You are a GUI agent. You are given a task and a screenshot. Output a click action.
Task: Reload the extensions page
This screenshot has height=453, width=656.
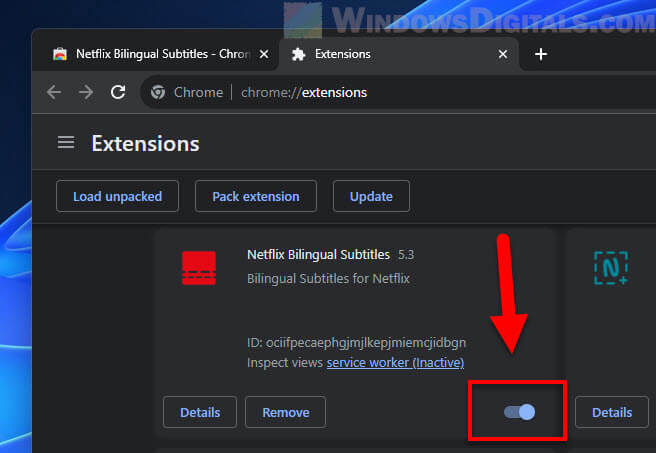click(x=118, y=92)
